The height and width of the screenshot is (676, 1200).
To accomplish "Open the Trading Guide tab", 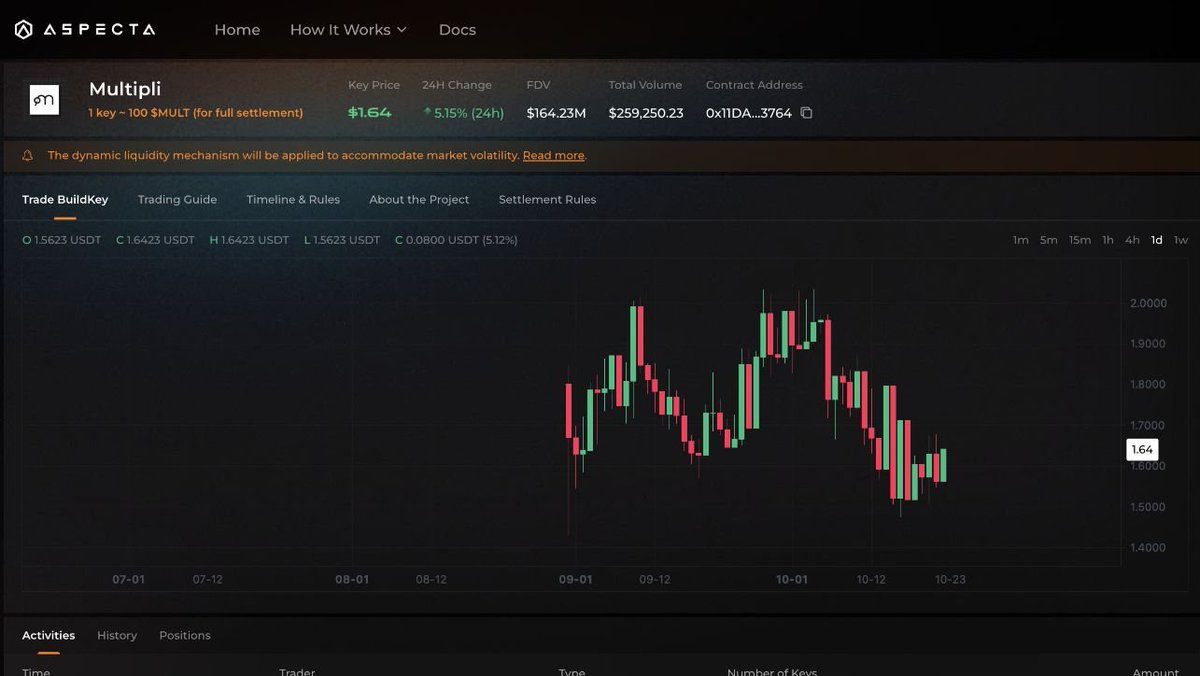I will coord(177,200).
